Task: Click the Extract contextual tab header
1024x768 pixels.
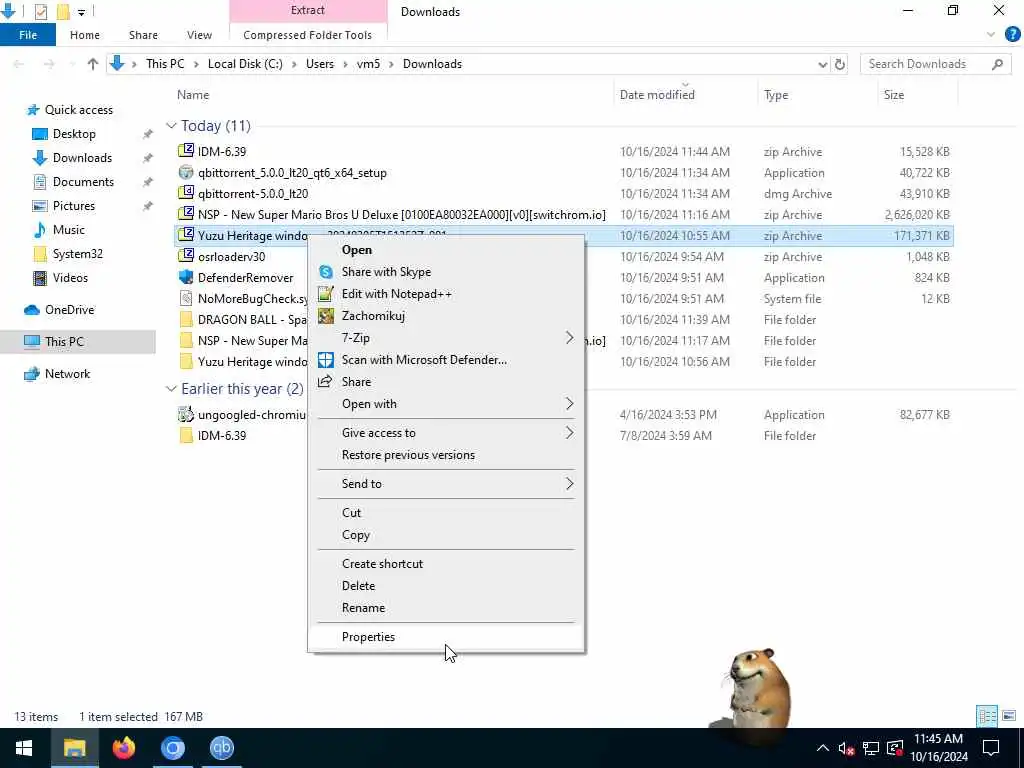Action: pyautogui.click(x=308, y=10)
